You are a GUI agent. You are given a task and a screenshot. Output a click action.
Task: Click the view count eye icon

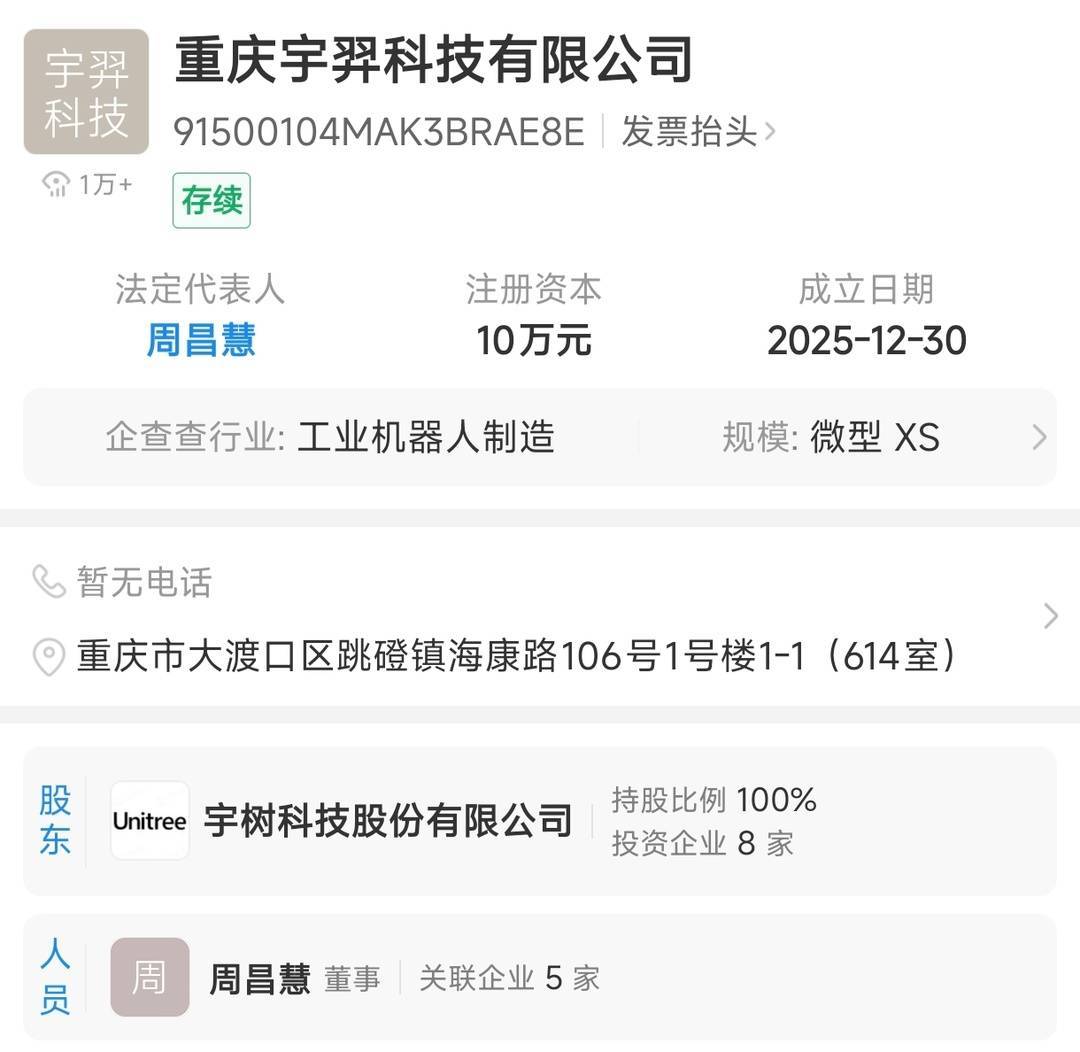point(56,183)
